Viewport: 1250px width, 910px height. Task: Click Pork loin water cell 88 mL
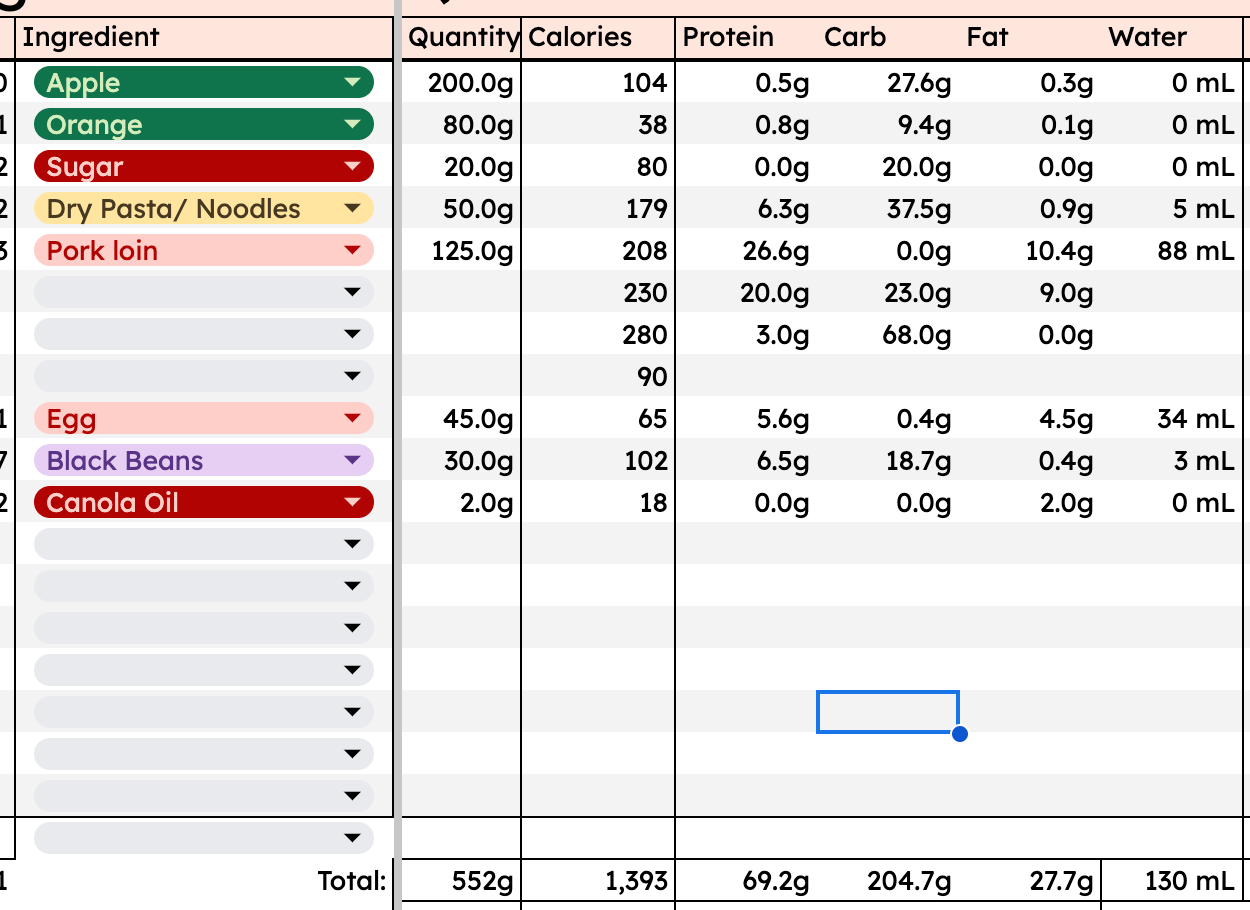pyautogui.click(x=1171, y=251)
